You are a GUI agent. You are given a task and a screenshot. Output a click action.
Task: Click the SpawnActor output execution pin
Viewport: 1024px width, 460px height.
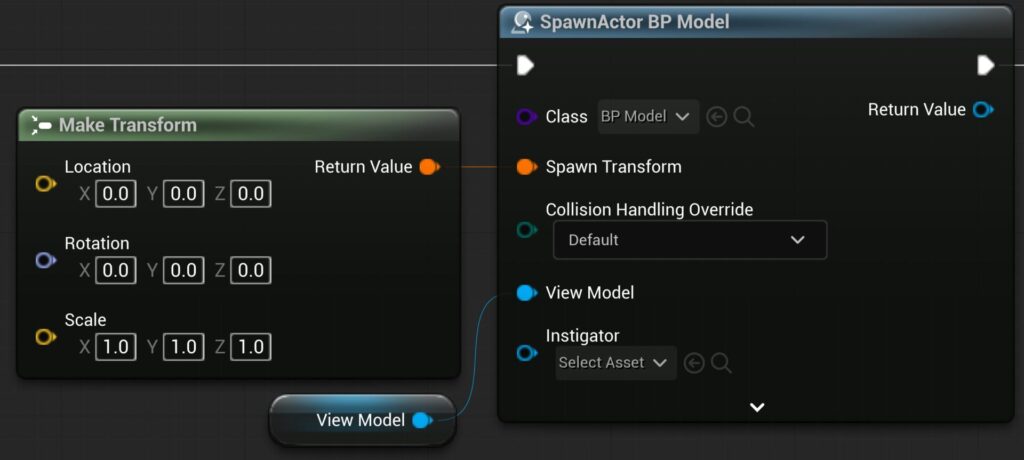[x=985, y=66]
